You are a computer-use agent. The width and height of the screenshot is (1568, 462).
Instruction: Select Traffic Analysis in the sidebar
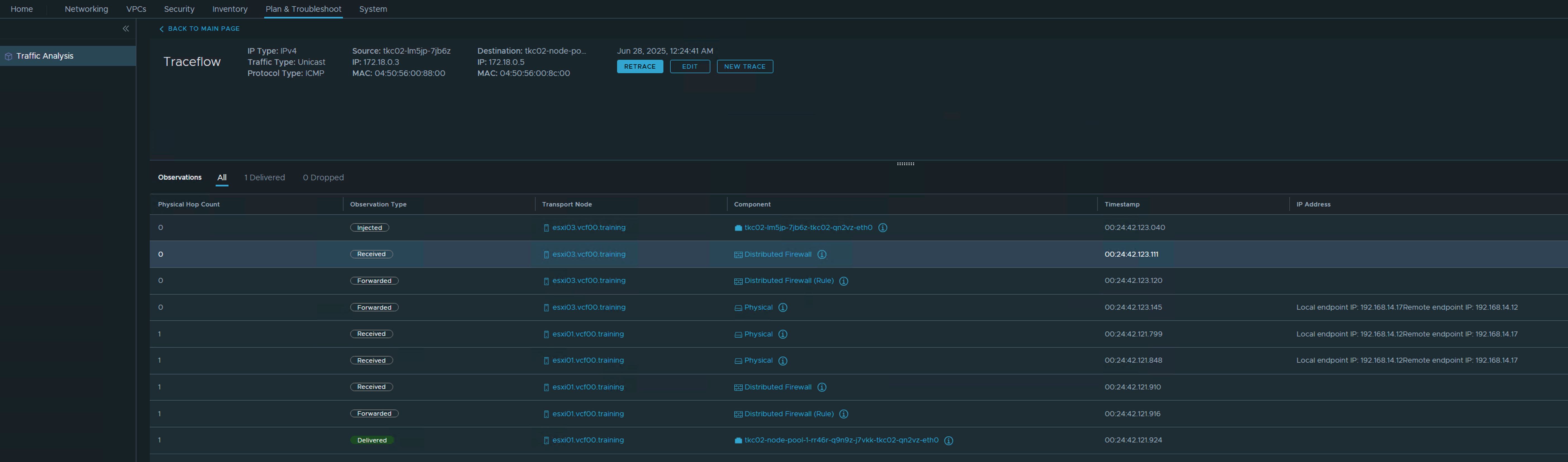click(x=68, y=56)
